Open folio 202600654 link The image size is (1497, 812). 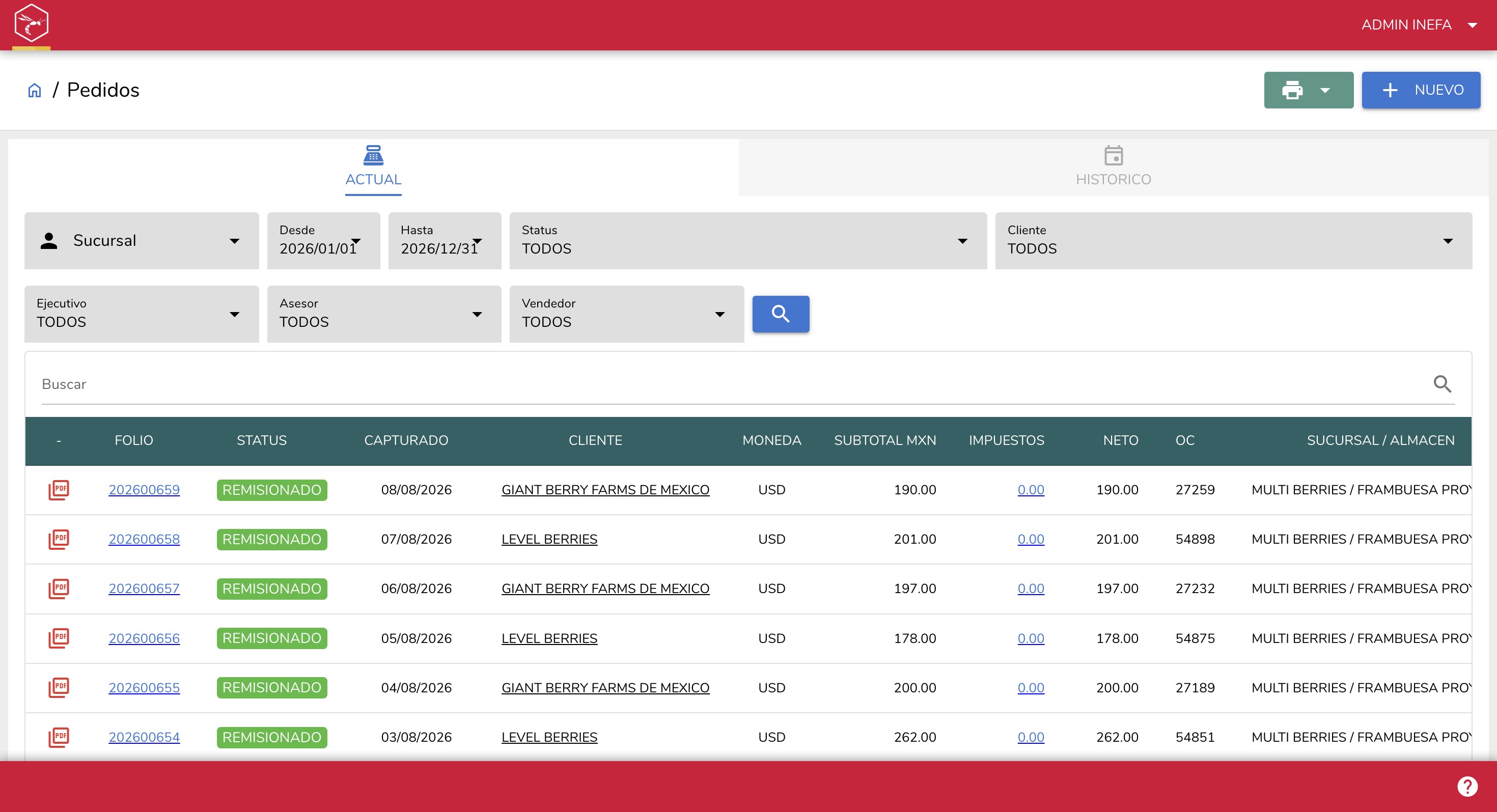point(144,737)
